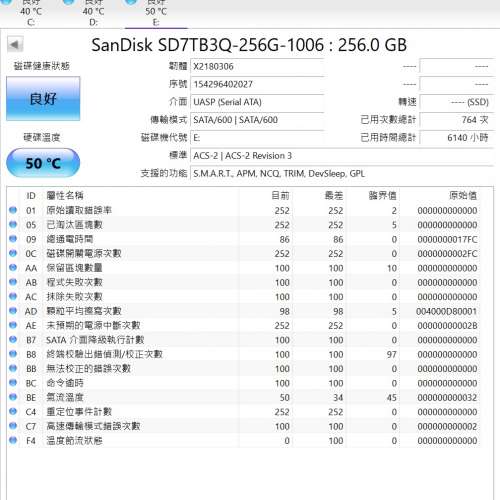Select the 原始讀取錯誤率 attribute row
The image size is (500, 500).
click(x=243, y=210)
